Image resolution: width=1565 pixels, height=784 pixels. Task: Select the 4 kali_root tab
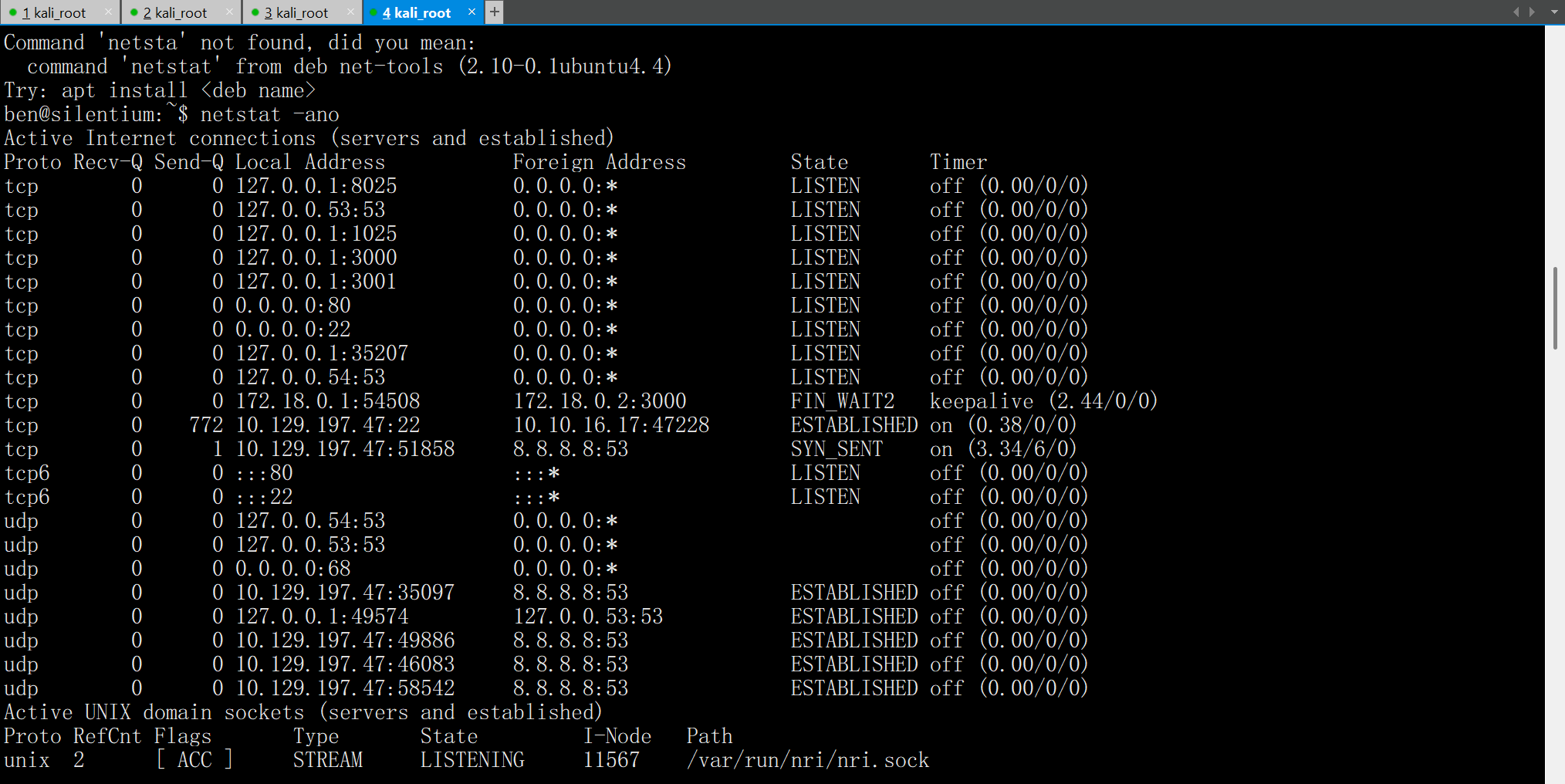pyautogui.click(x=417, y=12)
